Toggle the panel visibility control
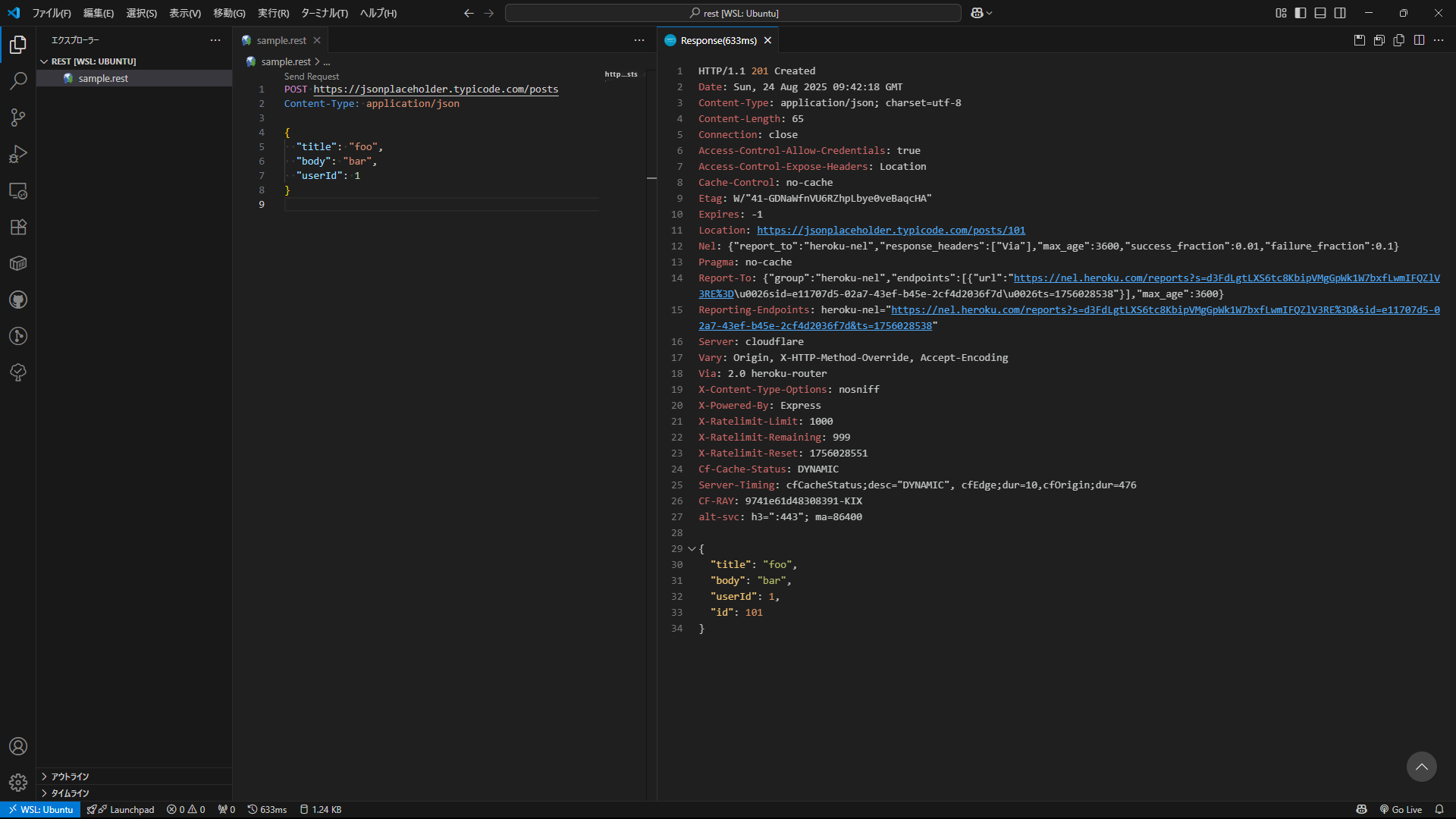This screenshot has width=1456, height=819. click(x=1320, y=13)
